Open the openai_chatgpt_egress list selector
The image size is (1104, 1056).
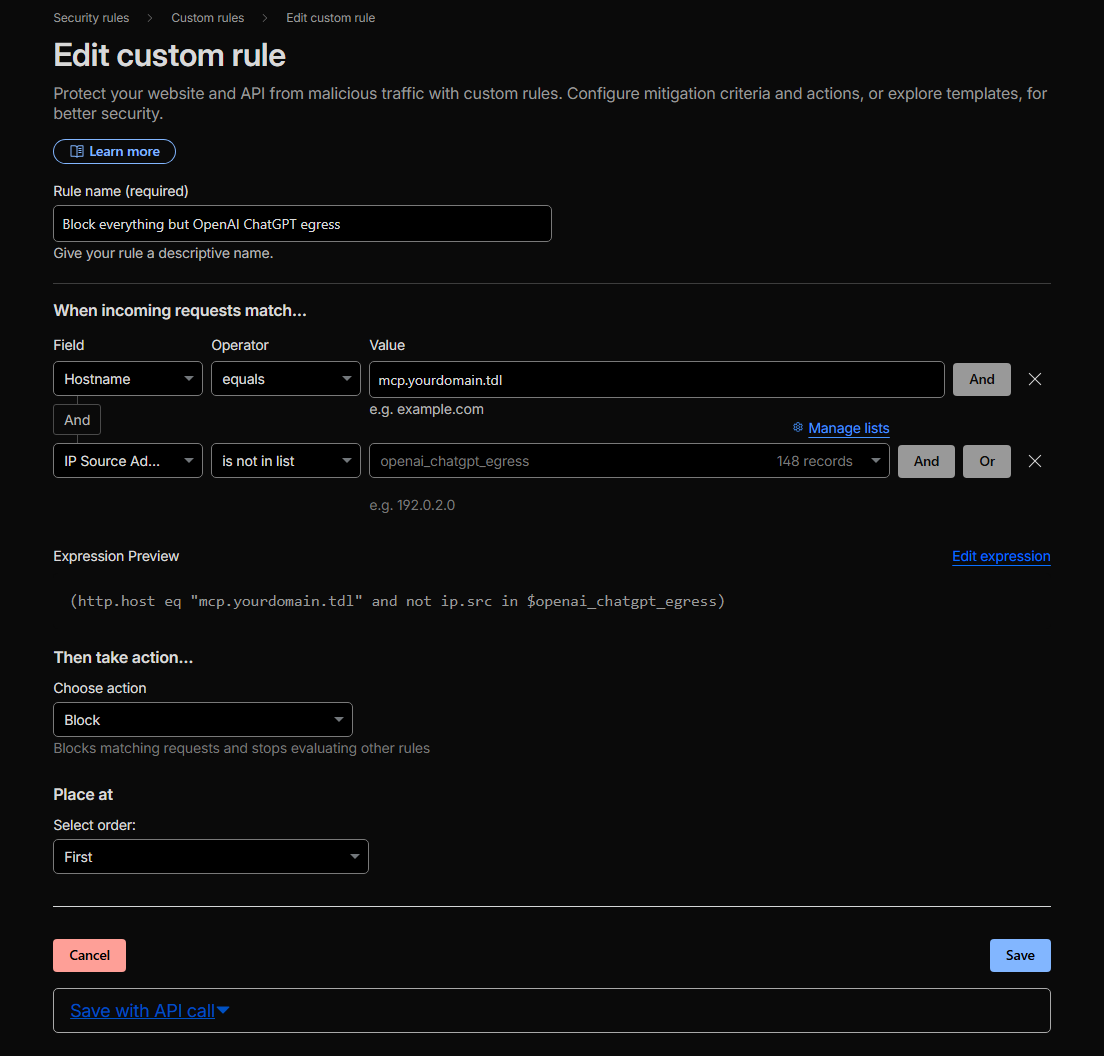(x=629, y=461)
